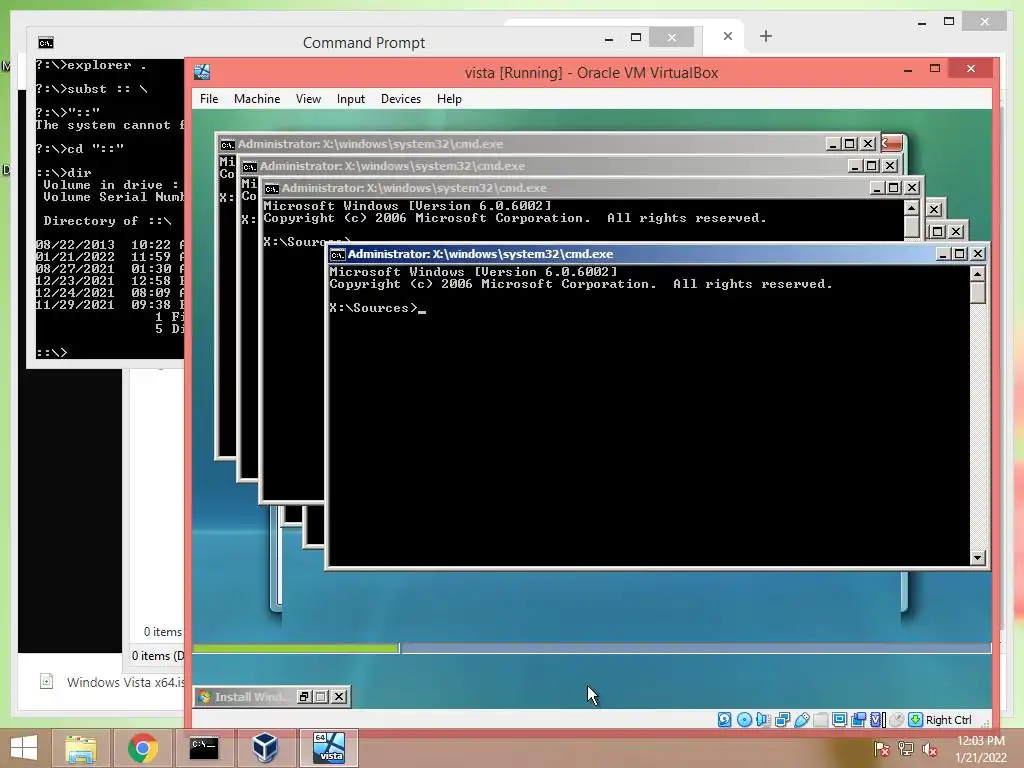Click the scroll up arrow in front cmd window

click(x=978, y=274)
